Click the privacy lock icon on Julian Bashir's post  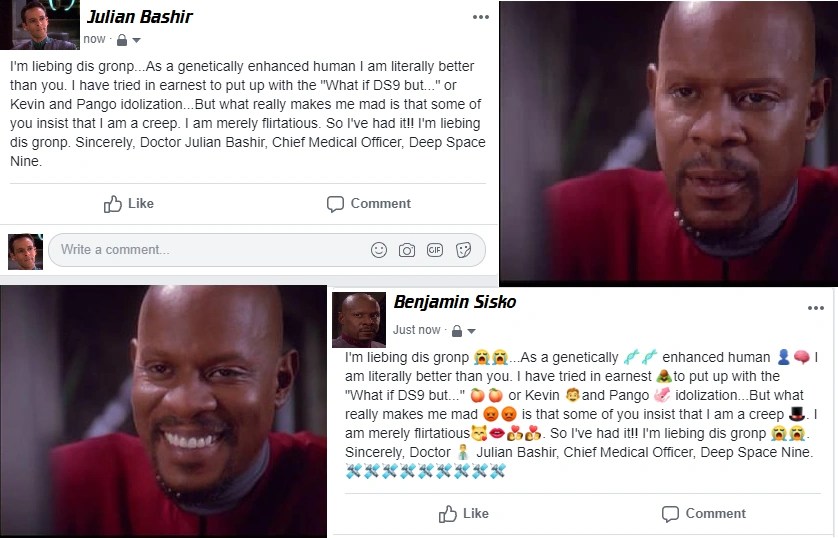point(122,40)
